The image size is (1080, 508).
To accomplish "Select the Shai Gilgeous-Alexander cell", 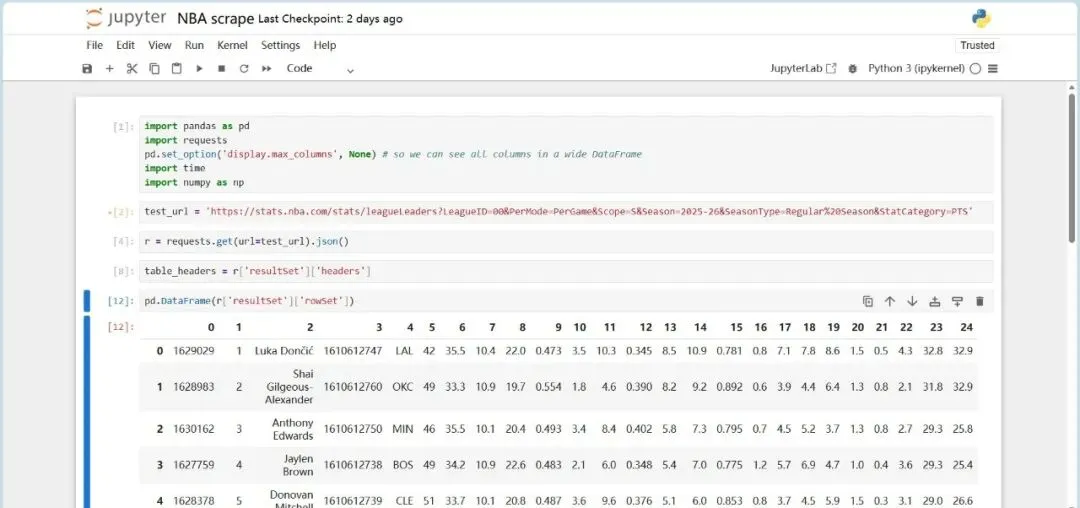I will pyautogui.click(x=289, y=386).
